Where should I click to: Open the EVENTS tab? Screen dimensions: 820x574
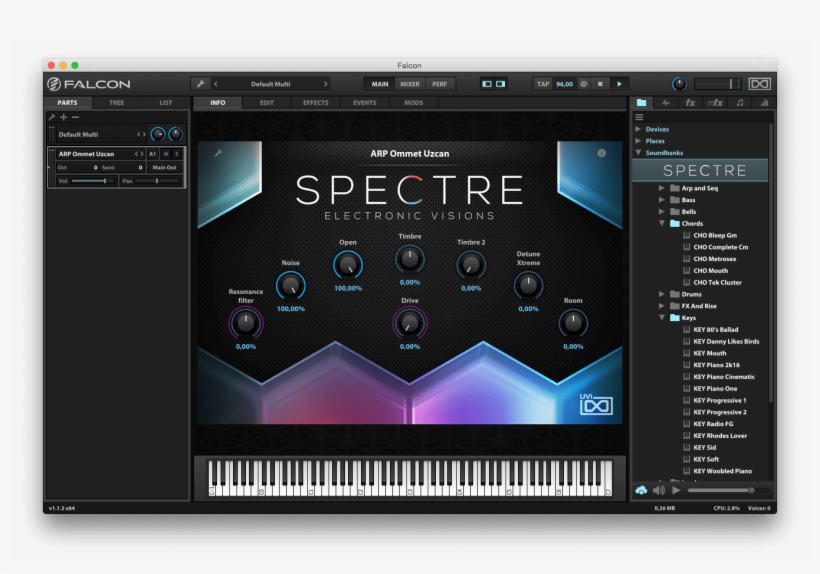[x=365, y=102]
